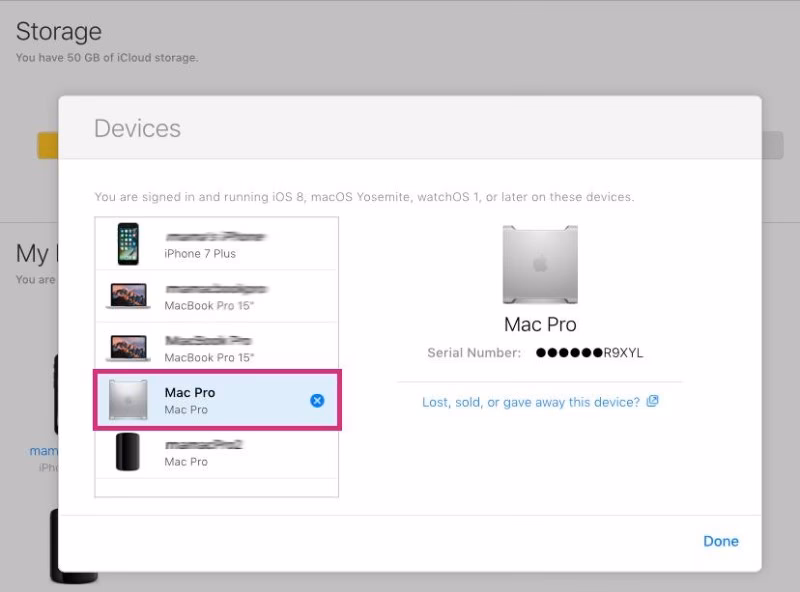
Task: Open 'Lost, sold, or gave away this device?' link
Action: [x=530, y=402]
